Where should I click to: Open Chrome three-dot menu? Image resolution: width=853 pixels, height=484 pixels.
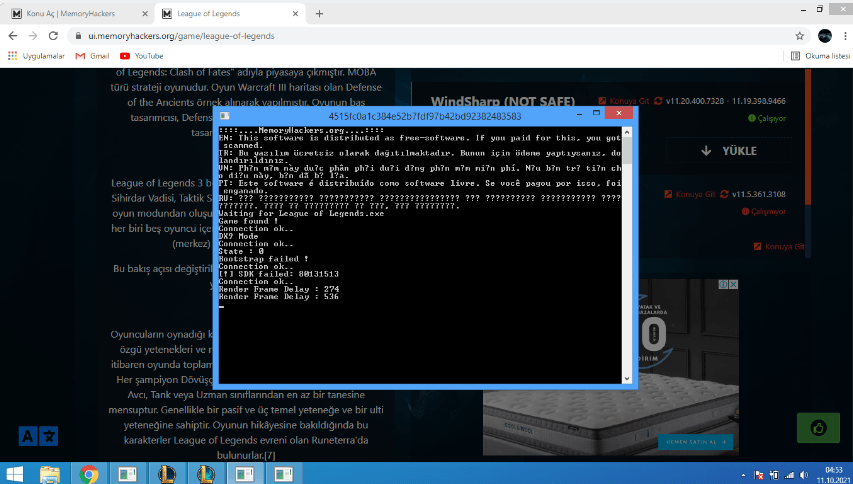(845, 36)
